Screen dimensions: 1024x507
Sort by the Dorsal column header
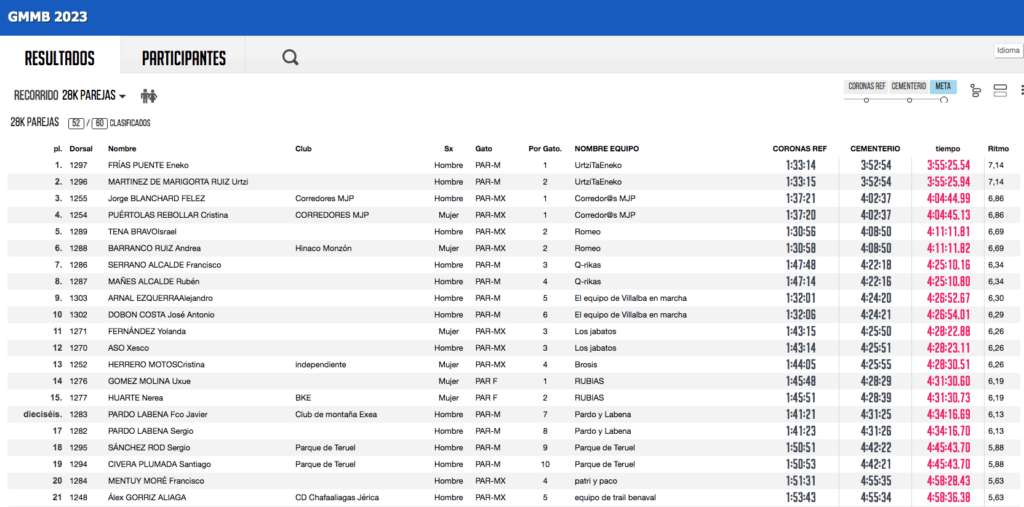[81, 148]
